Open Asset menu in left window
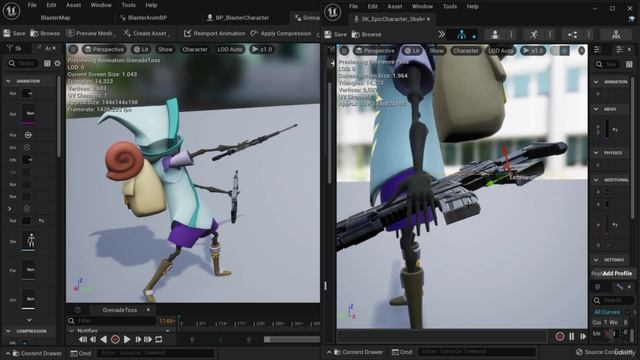 73,5
